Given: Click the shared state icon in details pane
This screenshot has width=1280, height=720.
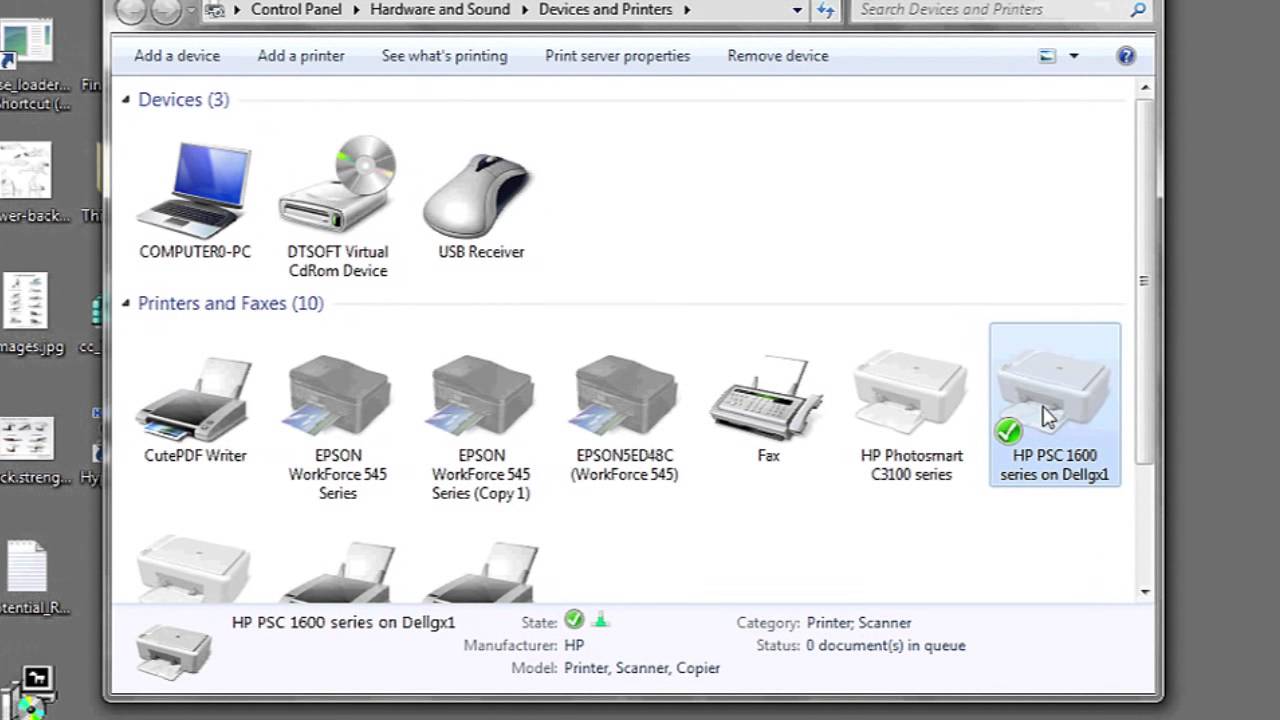Looking at the screenshot, I should [x=600, y=621].
